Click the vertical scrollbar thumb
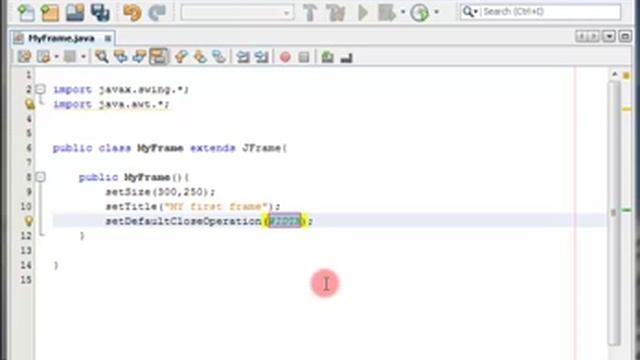 point(613,212)
